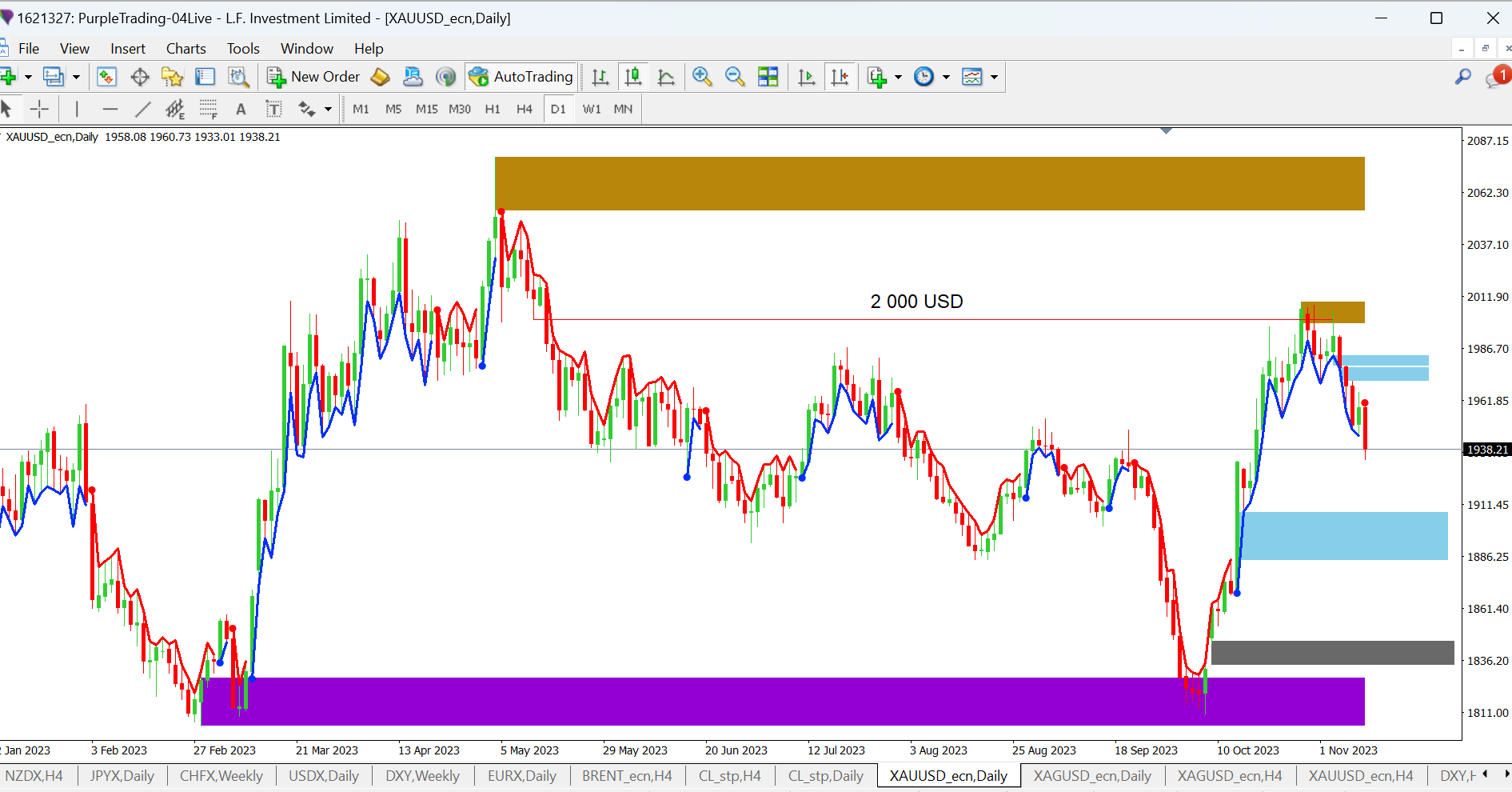Expand the new chart dropdown arrow
Image resolution: width=1512 pixels, height=792 pixels.
[x=28, y=77]
